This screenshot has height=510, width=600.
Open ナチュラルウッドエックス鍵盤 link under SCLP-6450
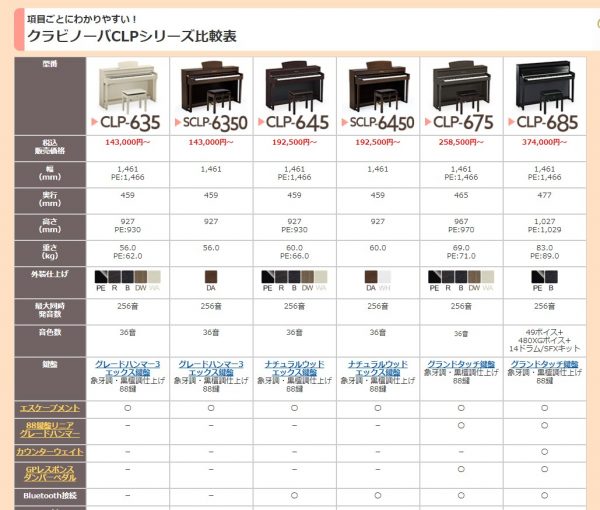point(378,368)
